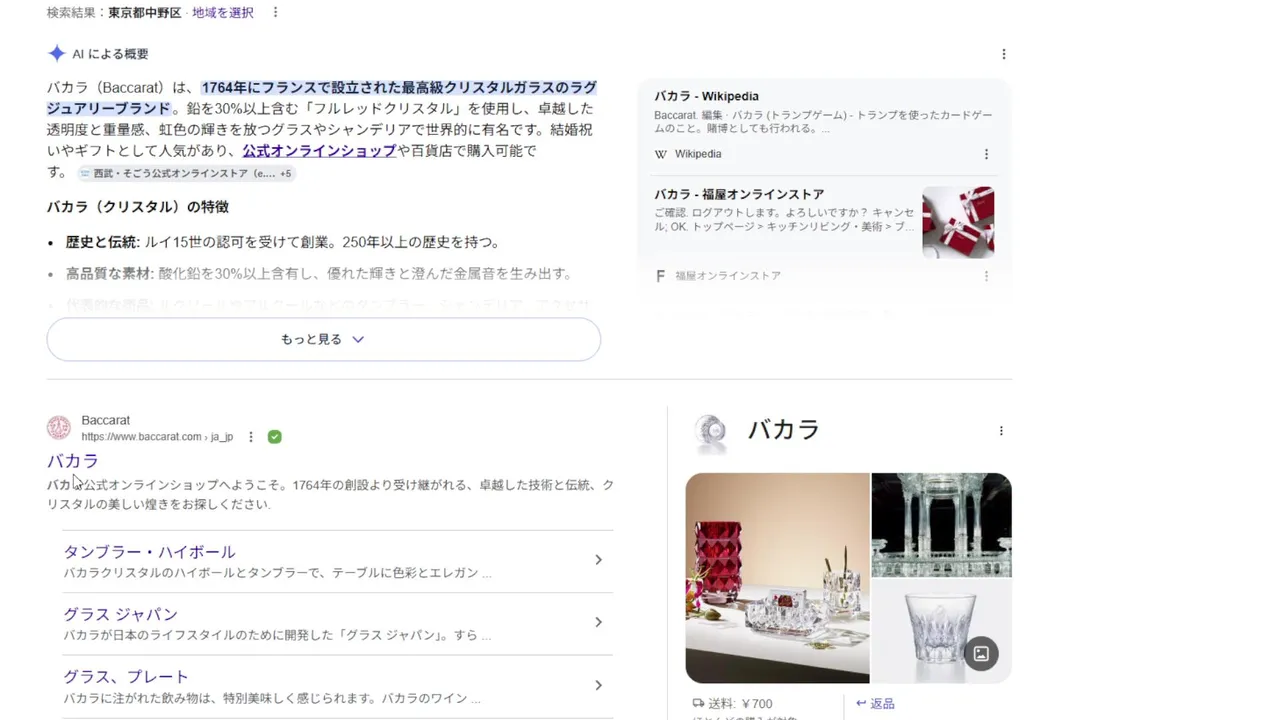Click 地域を選択 link

click(x=223, y=12)
